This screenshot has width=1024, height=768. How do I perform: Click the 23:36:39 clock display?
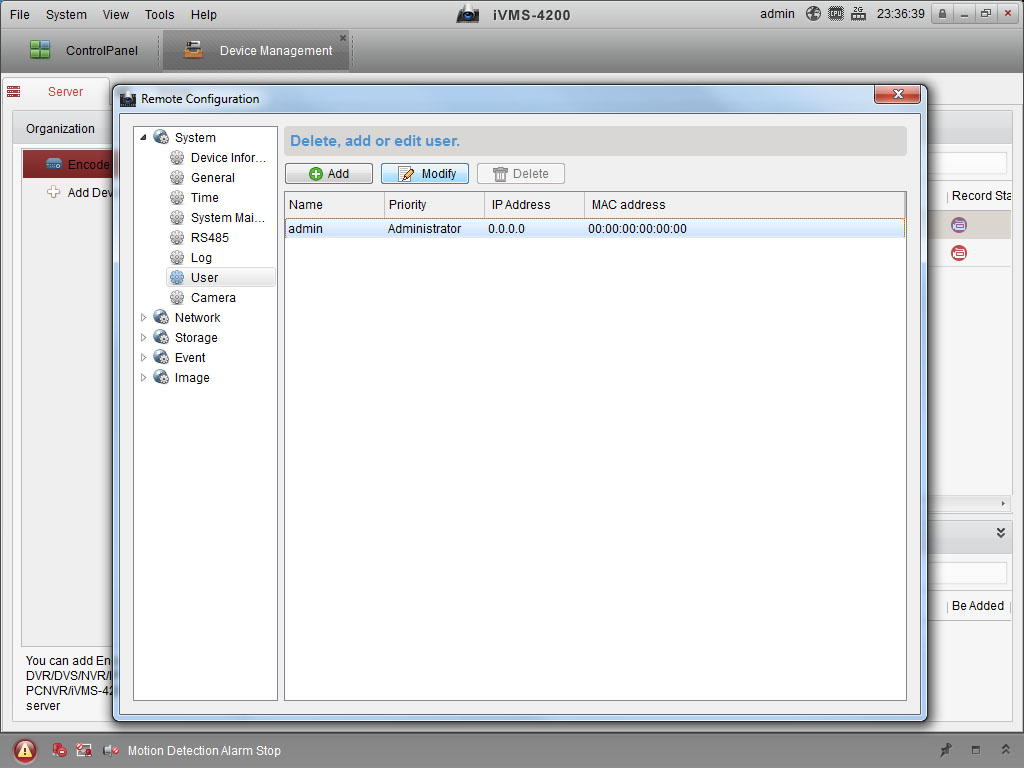(x=901, y=14)
